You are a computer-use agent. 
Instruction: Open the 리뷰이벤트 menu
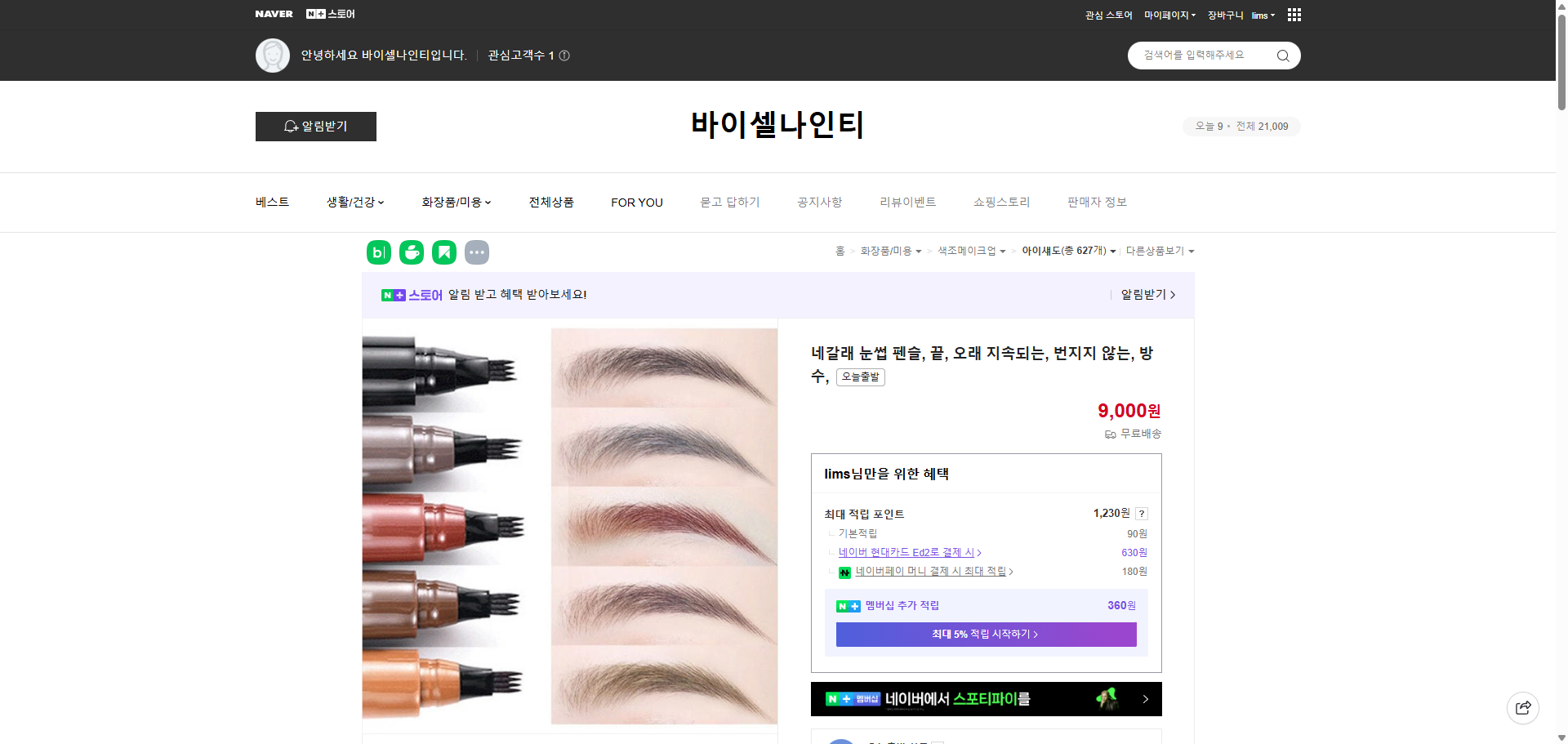907,202
